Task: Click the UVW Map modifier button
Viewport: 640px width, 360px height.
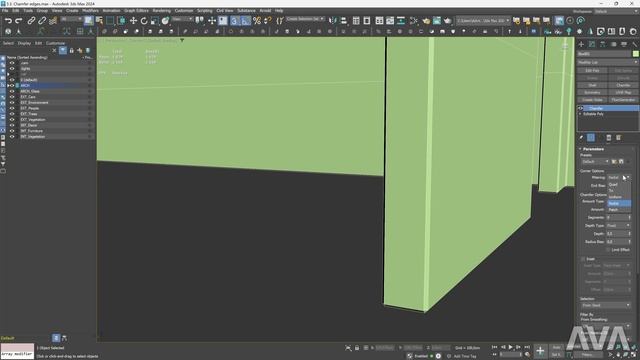Action: click(623, 93)
